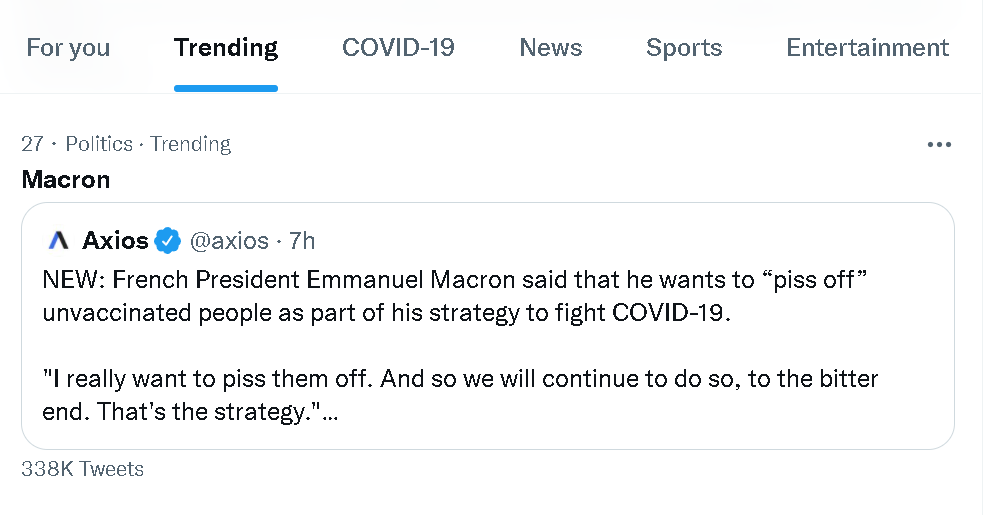Switch to the Sports tab
Image resolution: width=1002 pixels, height=515 pixels.
(x=684, y=48)
